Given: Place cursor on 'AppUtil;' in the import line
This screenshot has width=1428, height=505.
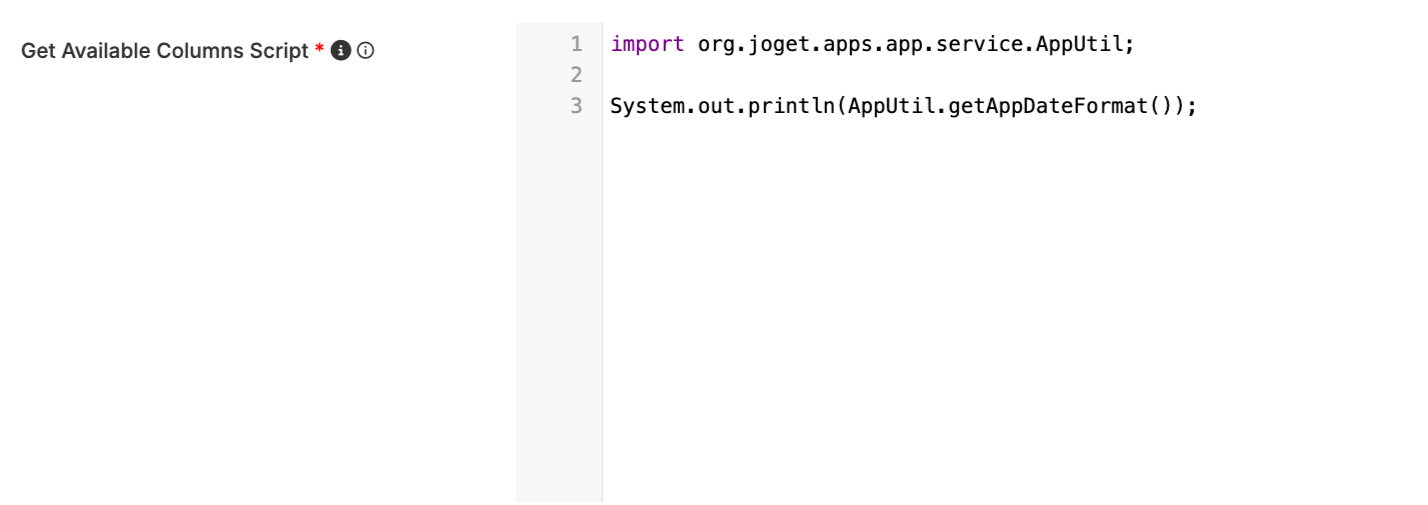Looking at the screenshot, I should (x=1085, y=44).
